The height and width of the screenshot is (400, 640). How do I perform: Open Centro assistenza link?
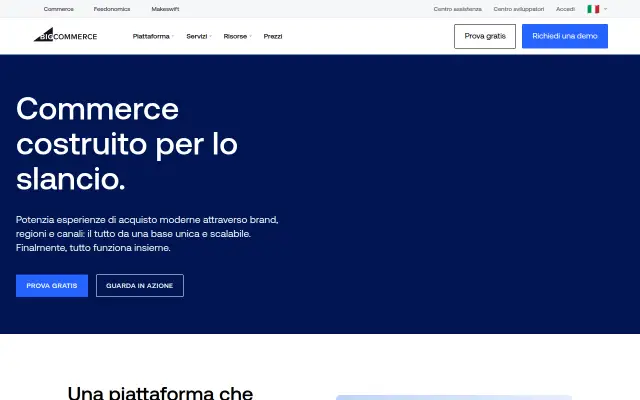click(458, 9)
